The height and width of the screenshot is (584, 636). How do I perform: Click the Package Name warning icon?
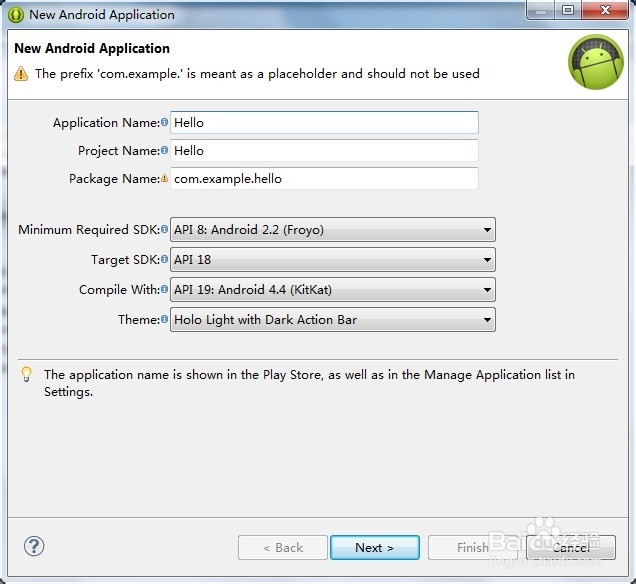(x=164, y=178)
